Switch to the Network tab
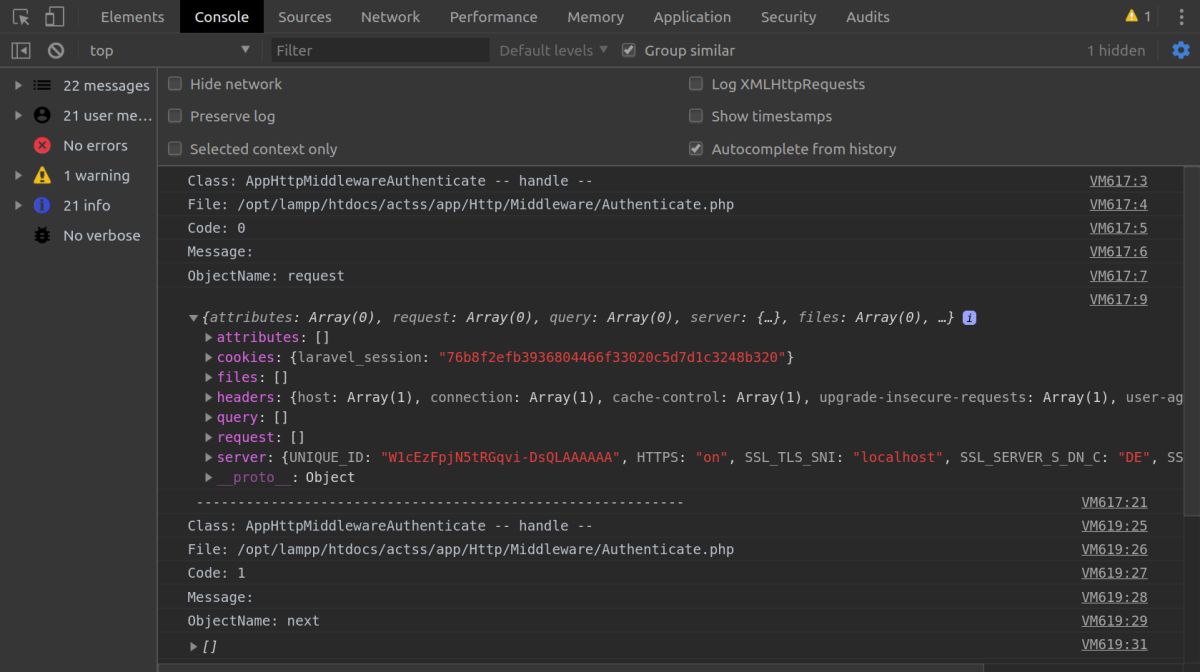Image resolution: width=1200 pixels, height=672 pixels. pos(391,17)
